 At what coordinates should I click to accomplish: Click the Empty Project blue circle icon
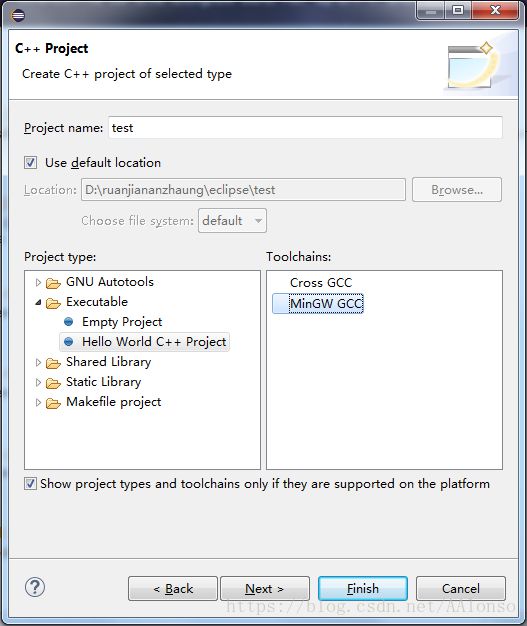point(69,321)
